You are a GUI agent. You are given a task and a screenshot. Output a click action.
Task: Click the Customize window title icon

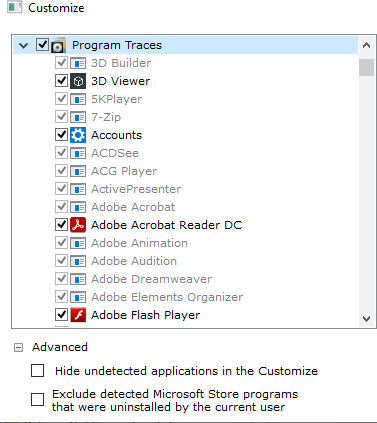(14, 7)
